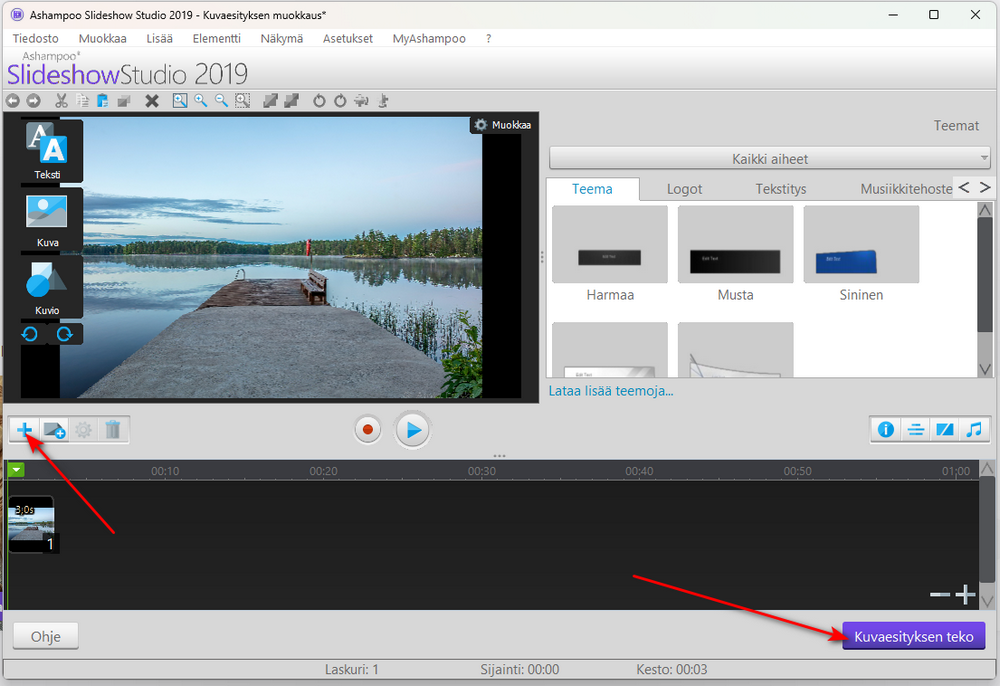This screenshot has width=1000, height=686.
Task: Open the Lataa lisää teemoja link
Action: click(611, 391)
